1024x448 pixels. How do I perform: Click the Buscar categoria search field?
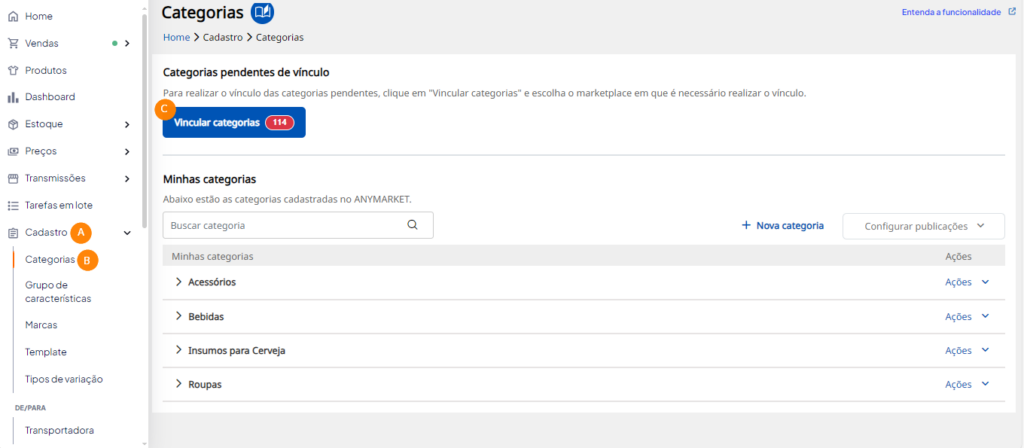pyautogui.click(x=298, y=225)
